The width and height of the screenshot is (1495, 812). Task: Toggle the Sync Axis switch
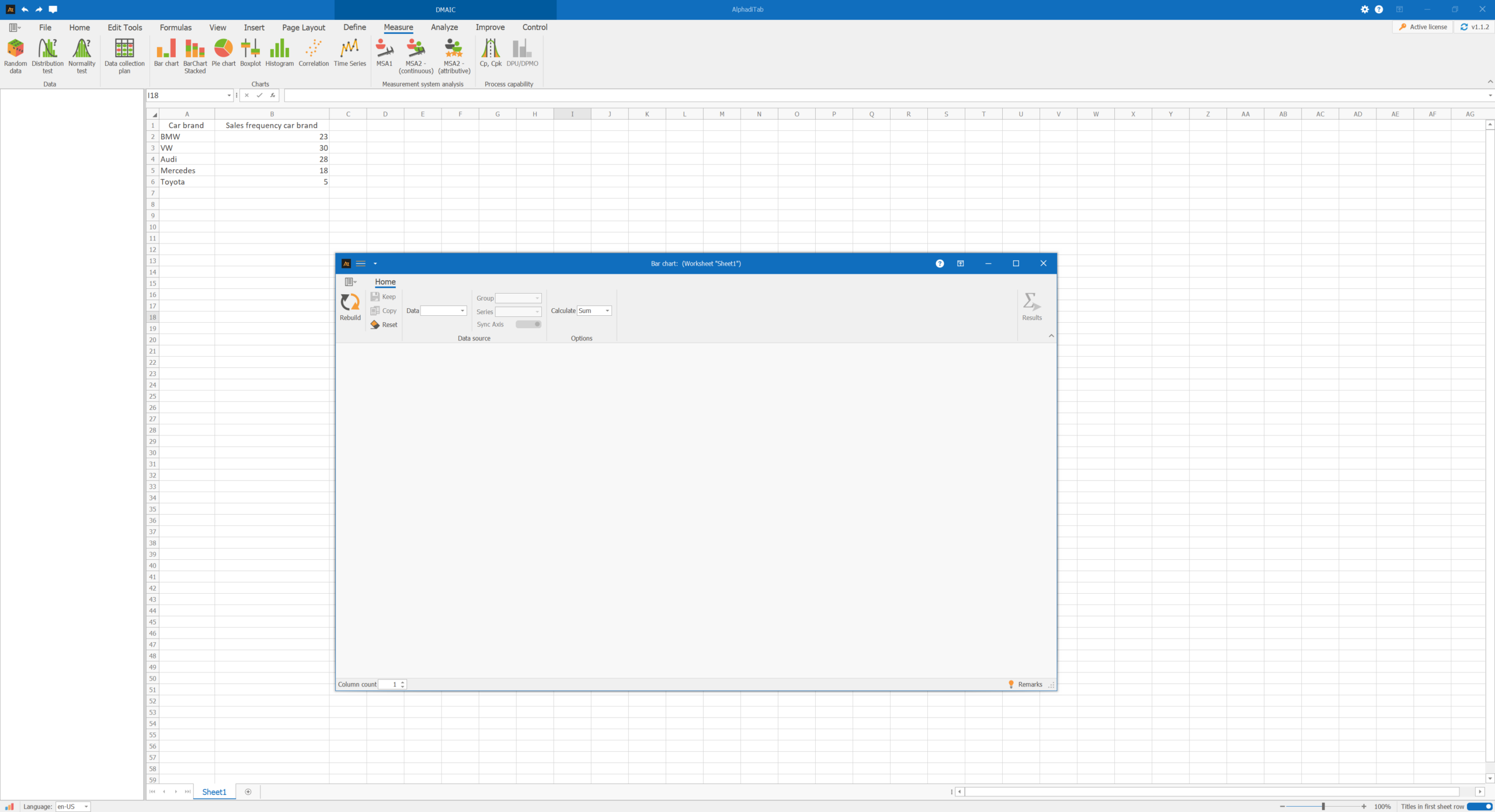coord(528,325)
